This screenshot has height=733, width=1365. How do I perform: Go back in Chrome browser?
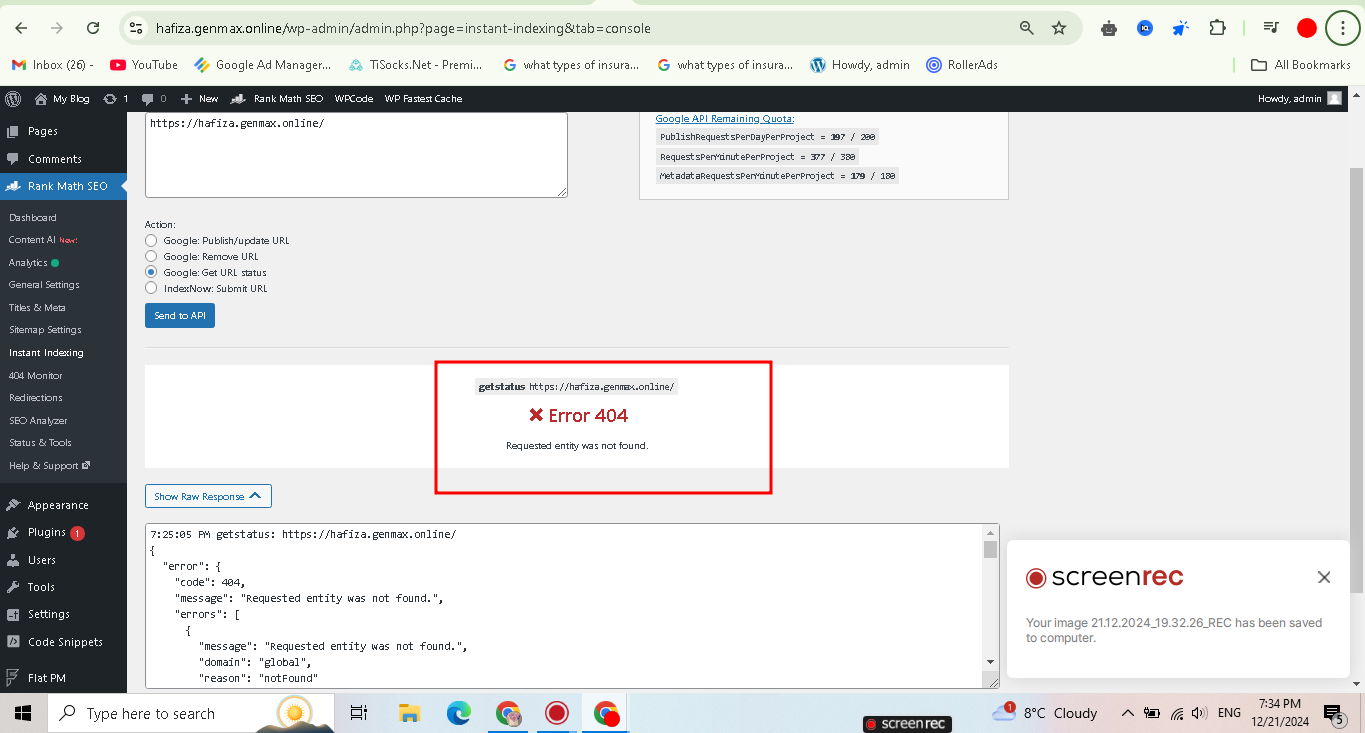[x=21, y=28]
